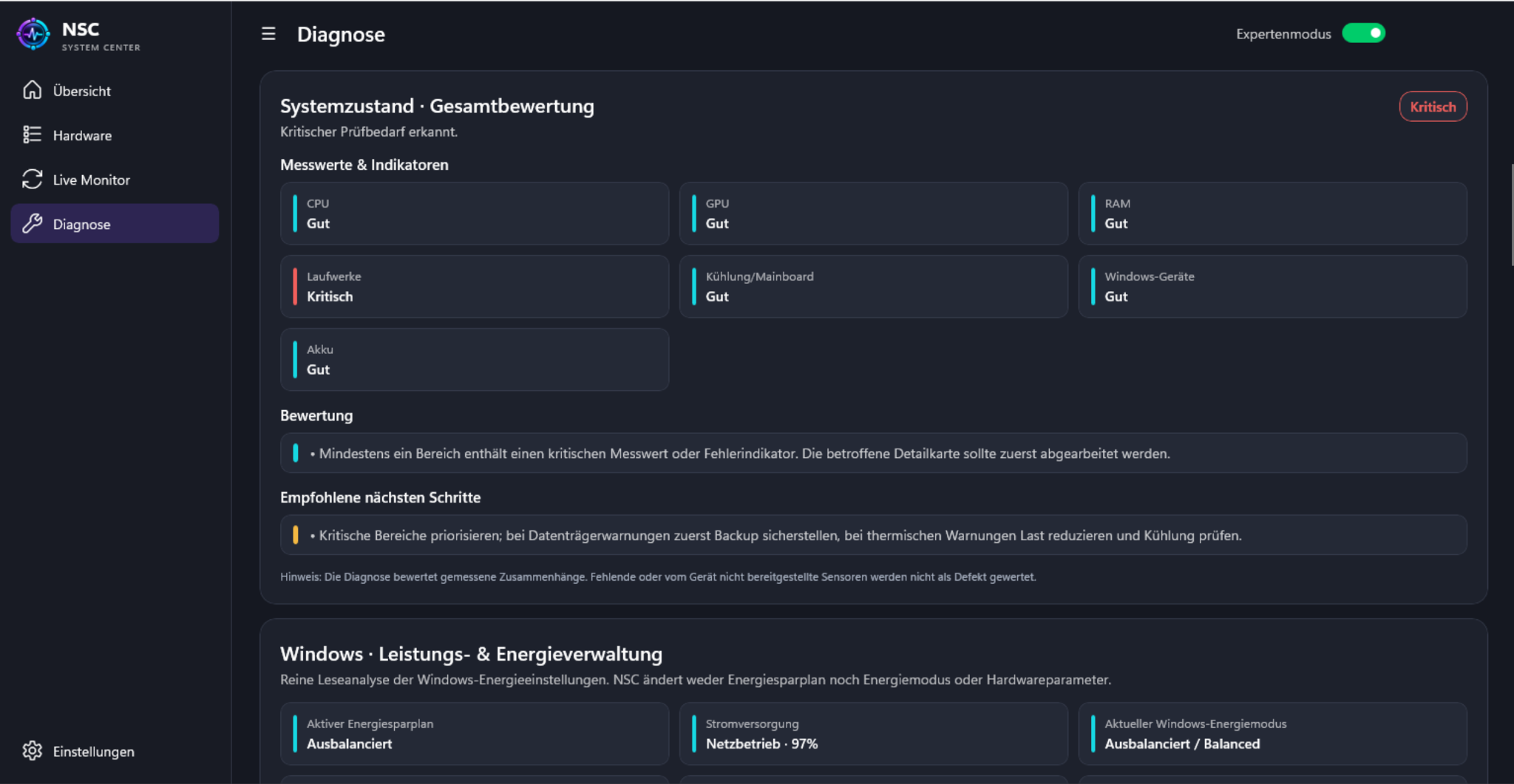1514x784 pixels.
Task: Click the Einstellungen gear icon
Action: pyautogui.click(x=32, y=751)
